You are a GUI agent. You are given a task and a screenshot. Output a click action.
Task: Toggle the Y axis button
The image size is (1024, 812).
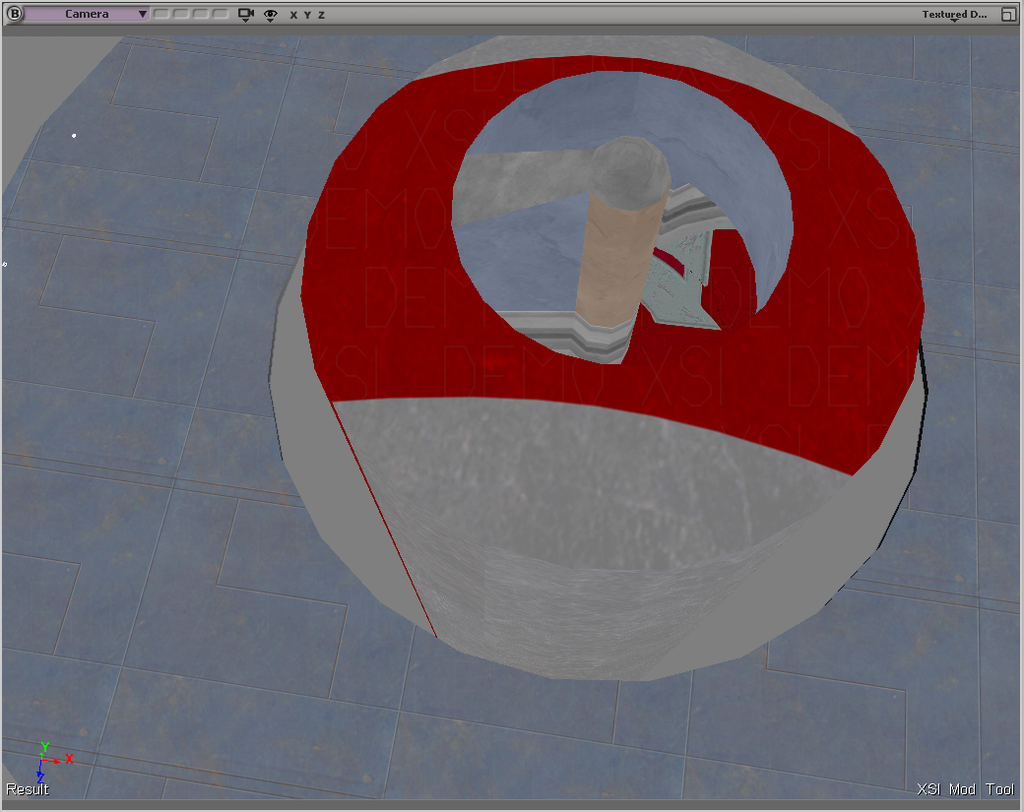tap(308, 14)
